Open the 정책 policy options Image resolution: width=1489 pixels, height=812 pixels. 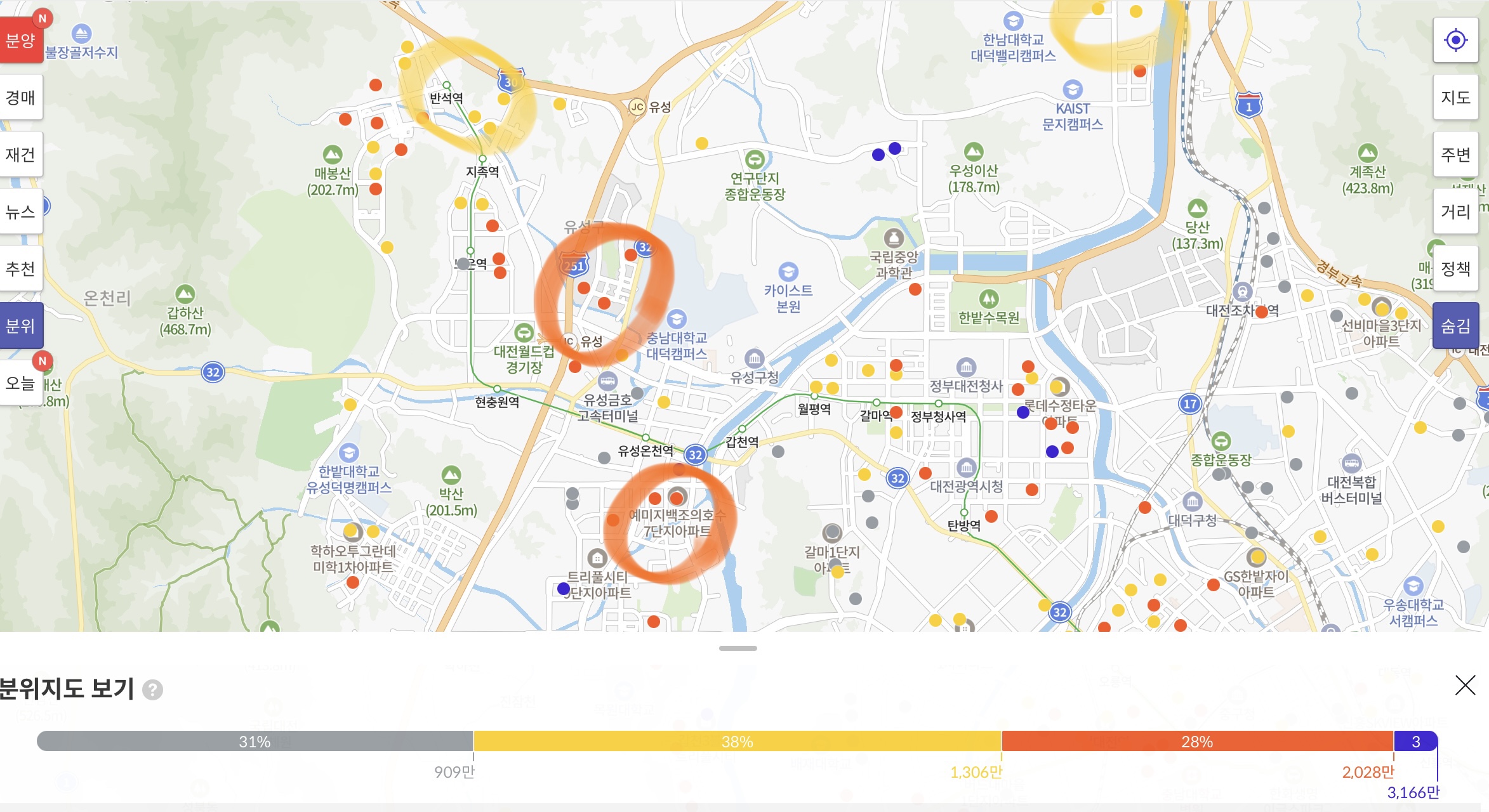[1455, 269]
